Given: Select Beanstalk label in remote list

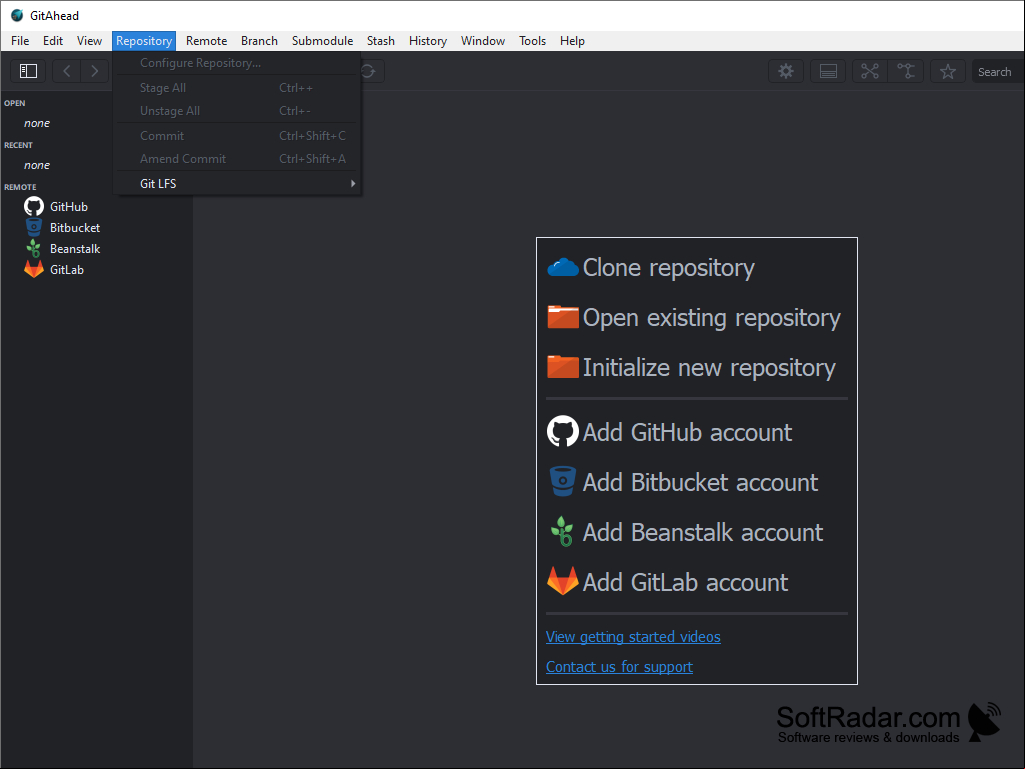Looking at the screenshot, I should pyautogui.click(x=75, y=248).
